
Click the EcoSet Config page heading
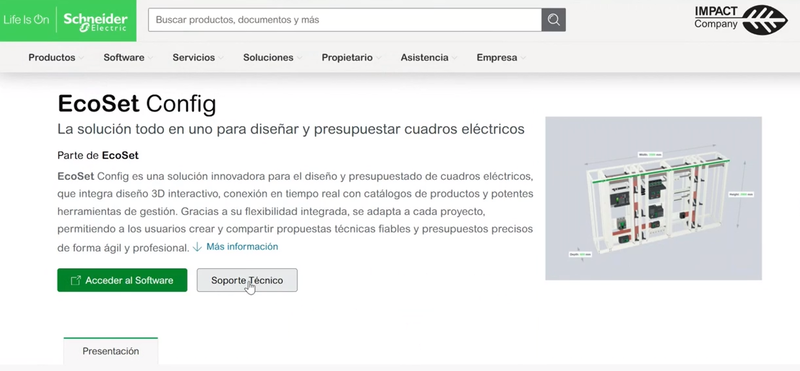pyautogui.click(x=137, y=105)
